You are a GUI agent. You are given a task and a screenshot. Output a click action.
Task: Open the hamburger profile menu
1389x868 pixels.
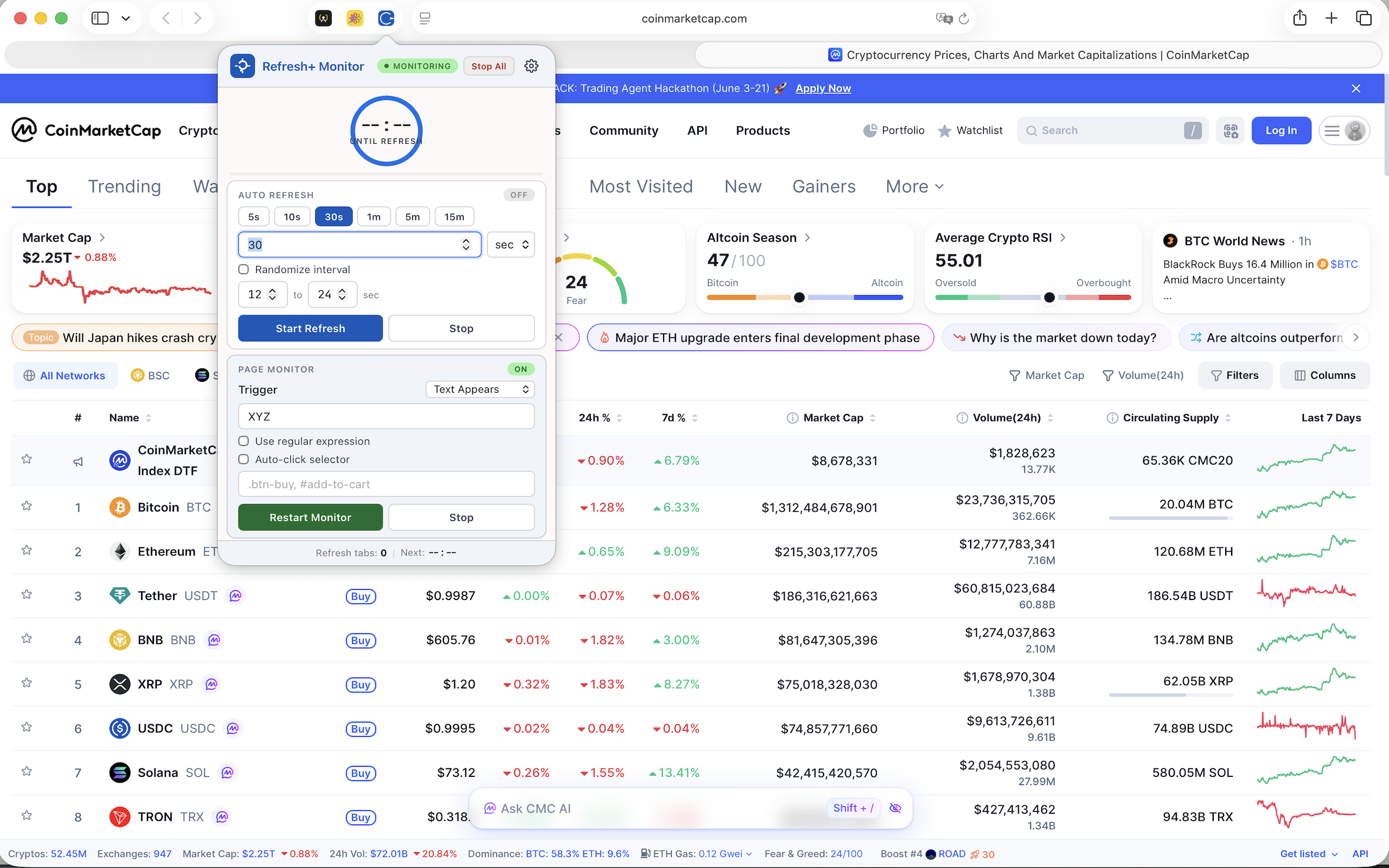[1344, 131]
